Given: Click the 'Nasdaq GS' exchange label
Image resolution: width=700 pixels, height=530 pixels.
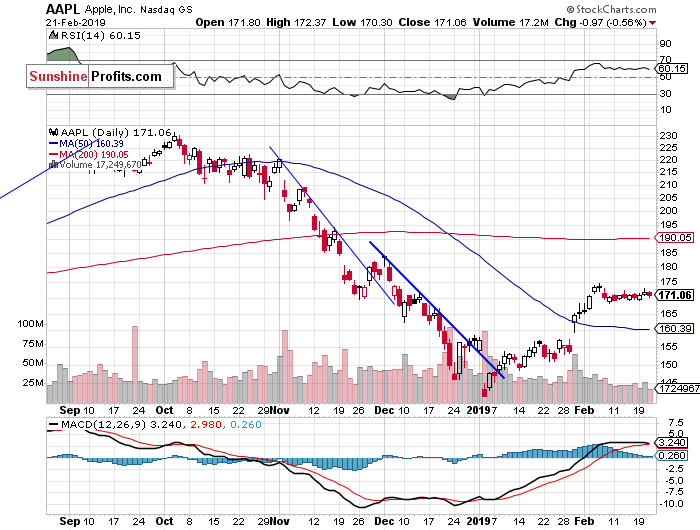Looking at the screenshot, I should (167, 9).
